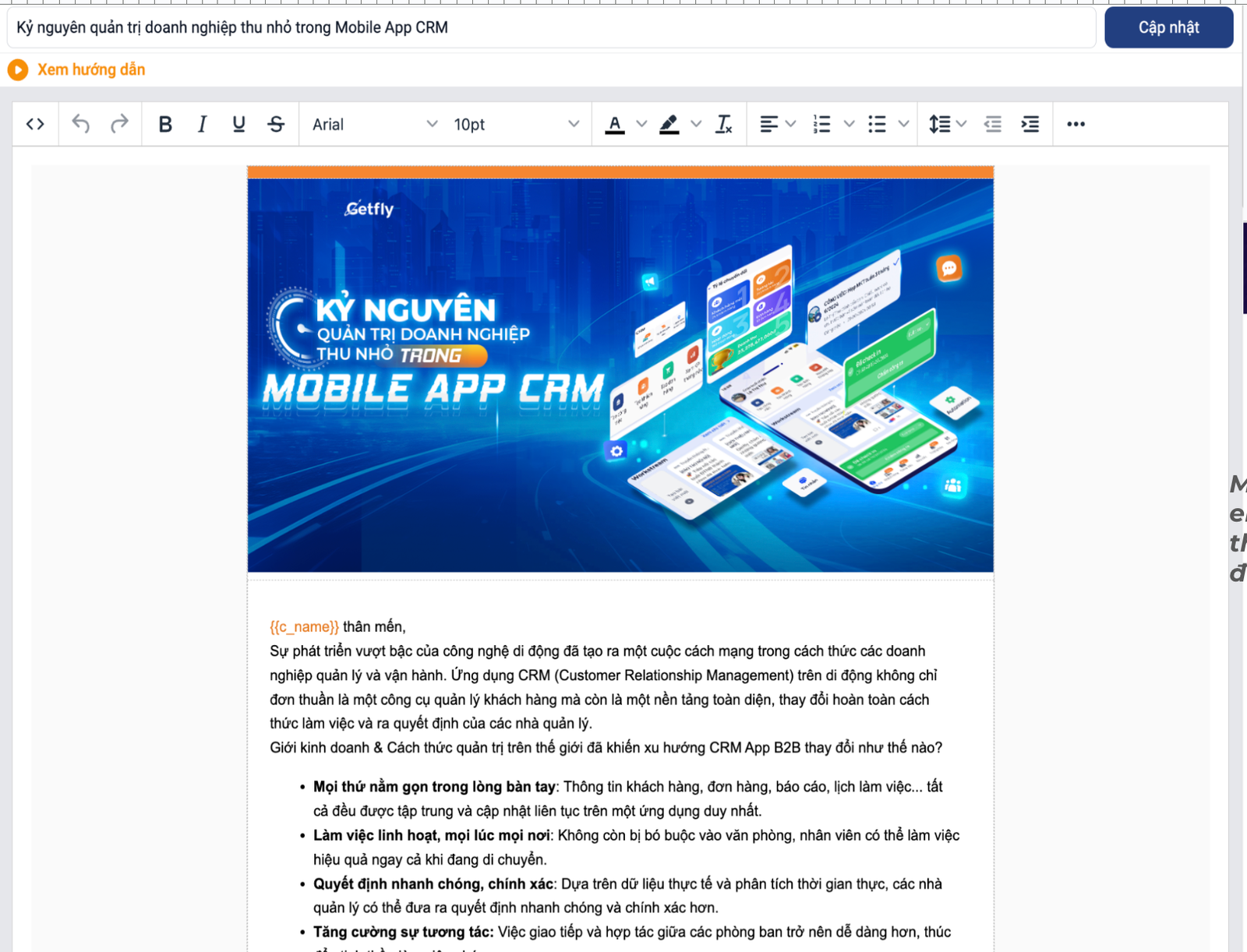Increase indent of the paragraph
This screenshot has height=952, width=1247.
pos(1030,124)
